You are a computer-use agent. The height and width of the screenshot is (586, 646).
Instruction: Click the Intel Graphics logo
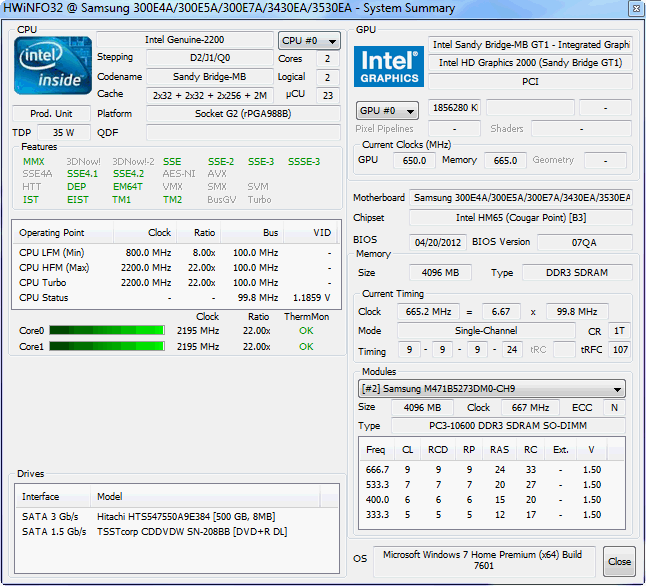point(389,66)
